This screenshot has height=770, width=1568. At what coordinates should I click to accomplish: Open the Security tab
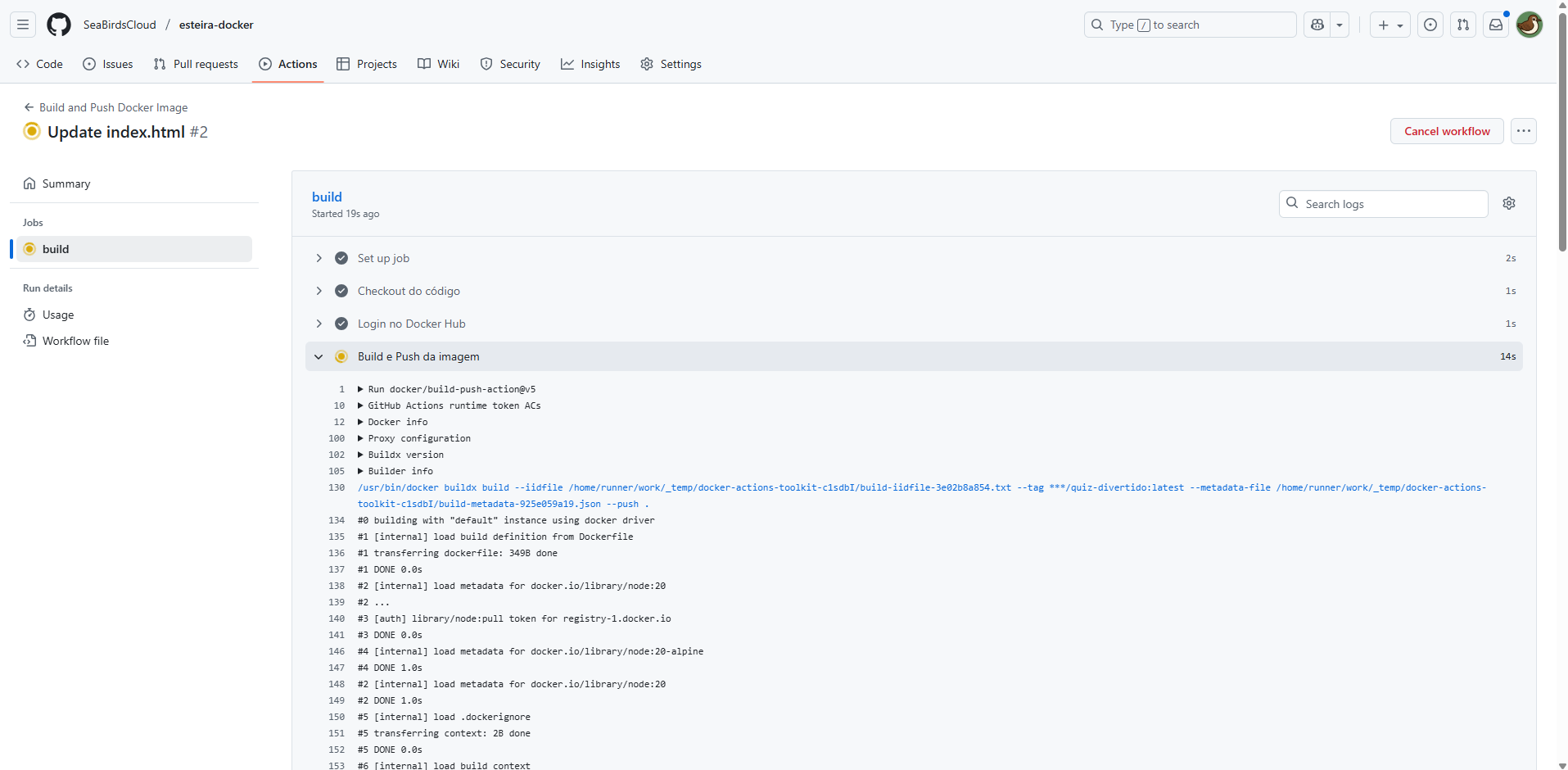click(510, 64)
